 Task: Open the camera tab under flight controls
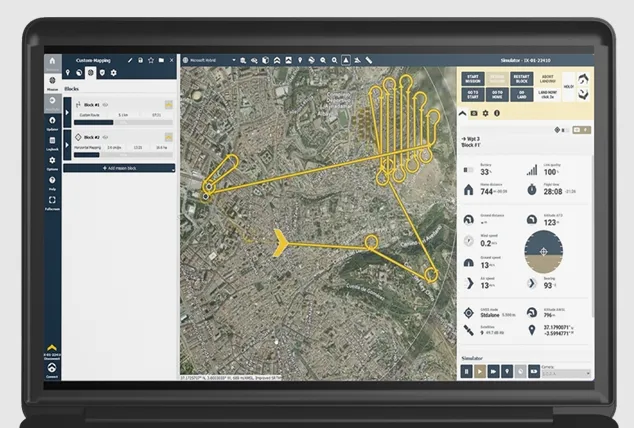pos(474,114)
